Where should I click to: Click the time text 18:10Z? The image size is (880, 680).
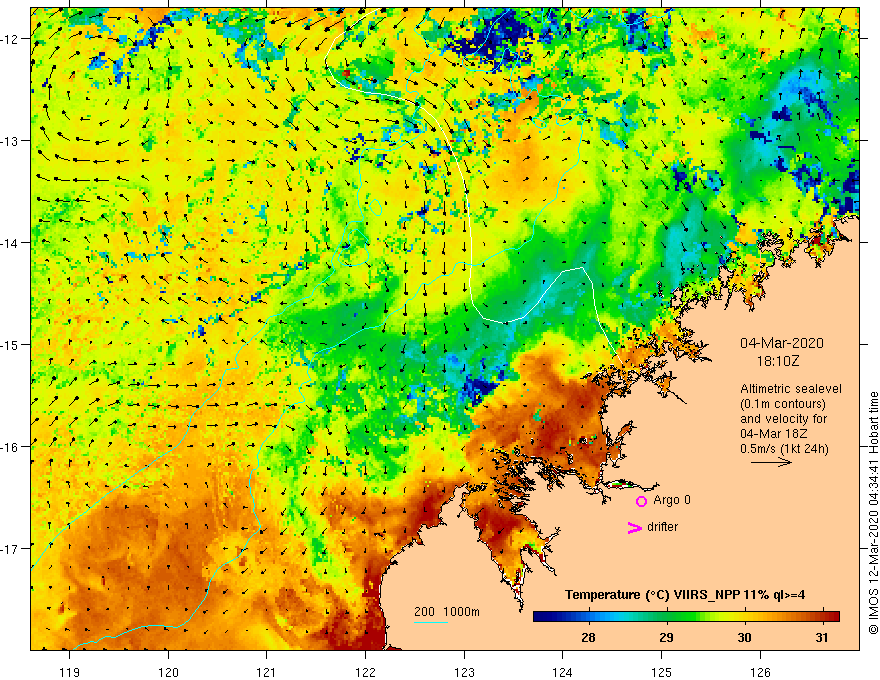(x=778, y=361)
